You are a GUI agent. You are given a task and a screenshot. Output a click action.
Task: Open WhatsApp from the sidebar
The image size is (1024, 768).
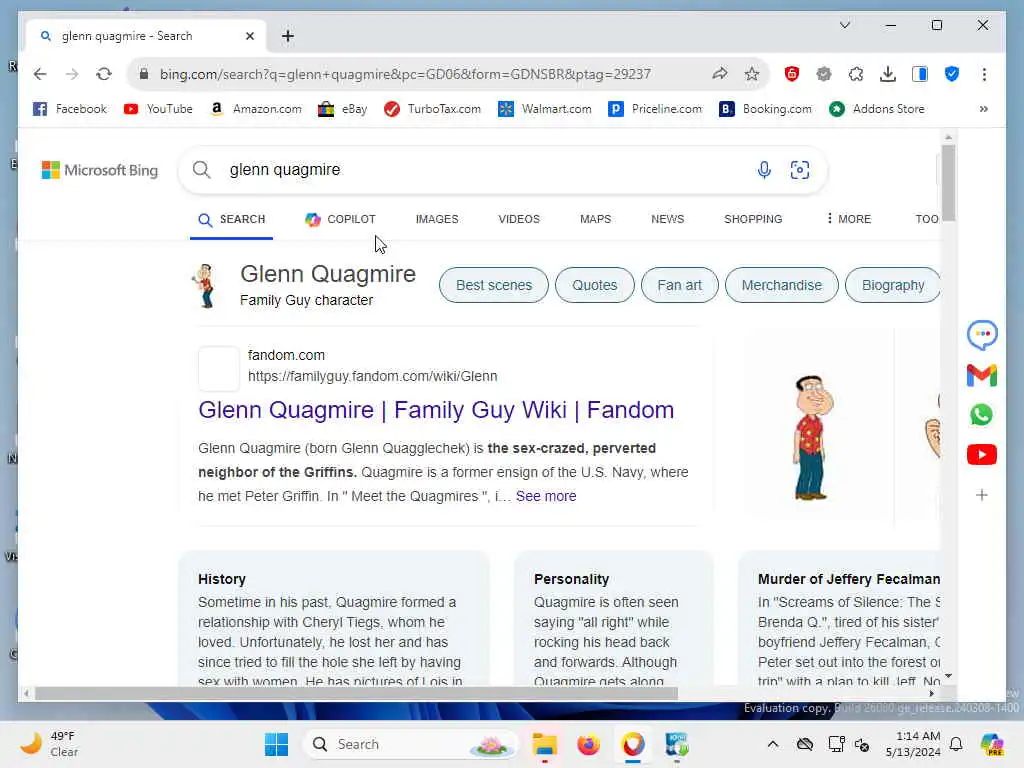pyautogui.click(x=982, y=415)
